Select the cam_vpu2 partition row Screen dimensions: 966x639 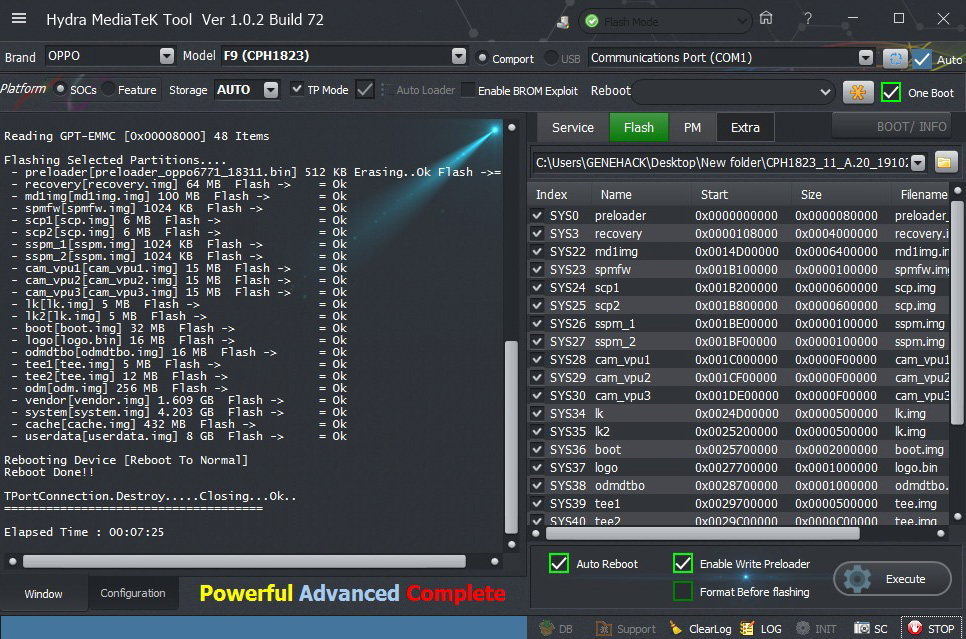point(740,378)
